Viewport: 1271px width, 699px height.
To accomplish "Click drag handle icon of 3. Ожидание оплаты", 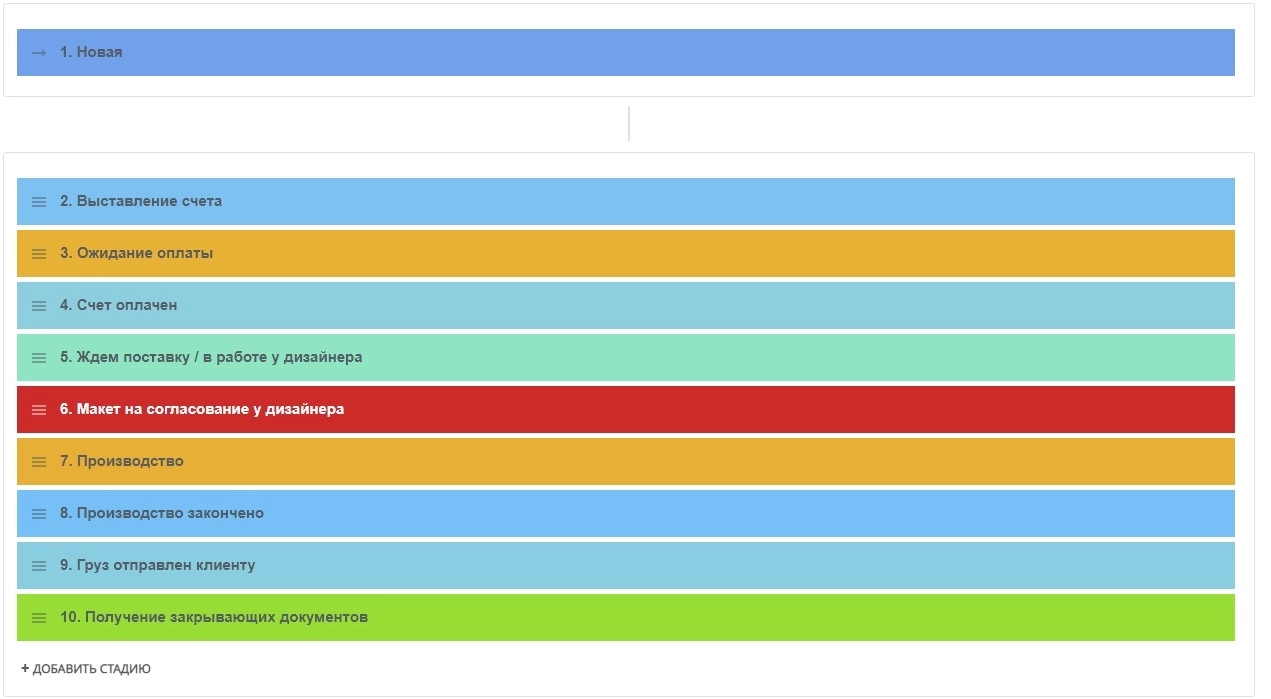I will 39,254.
